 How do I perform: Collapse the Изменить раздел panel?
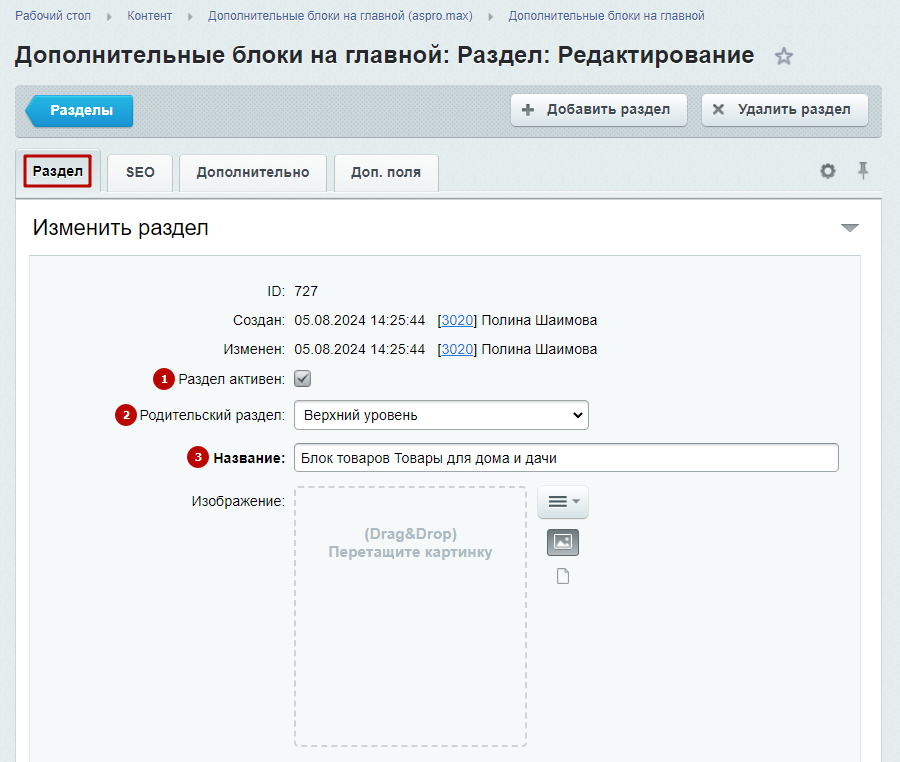coord(849,228)
